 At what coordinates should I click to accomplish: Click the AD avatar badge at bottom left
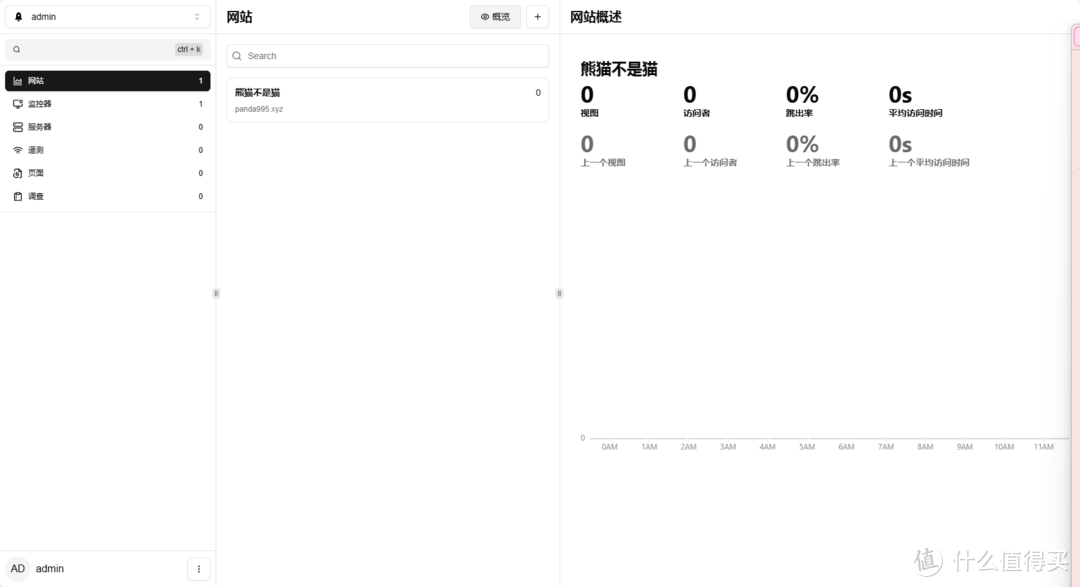(x=17, y=568)
